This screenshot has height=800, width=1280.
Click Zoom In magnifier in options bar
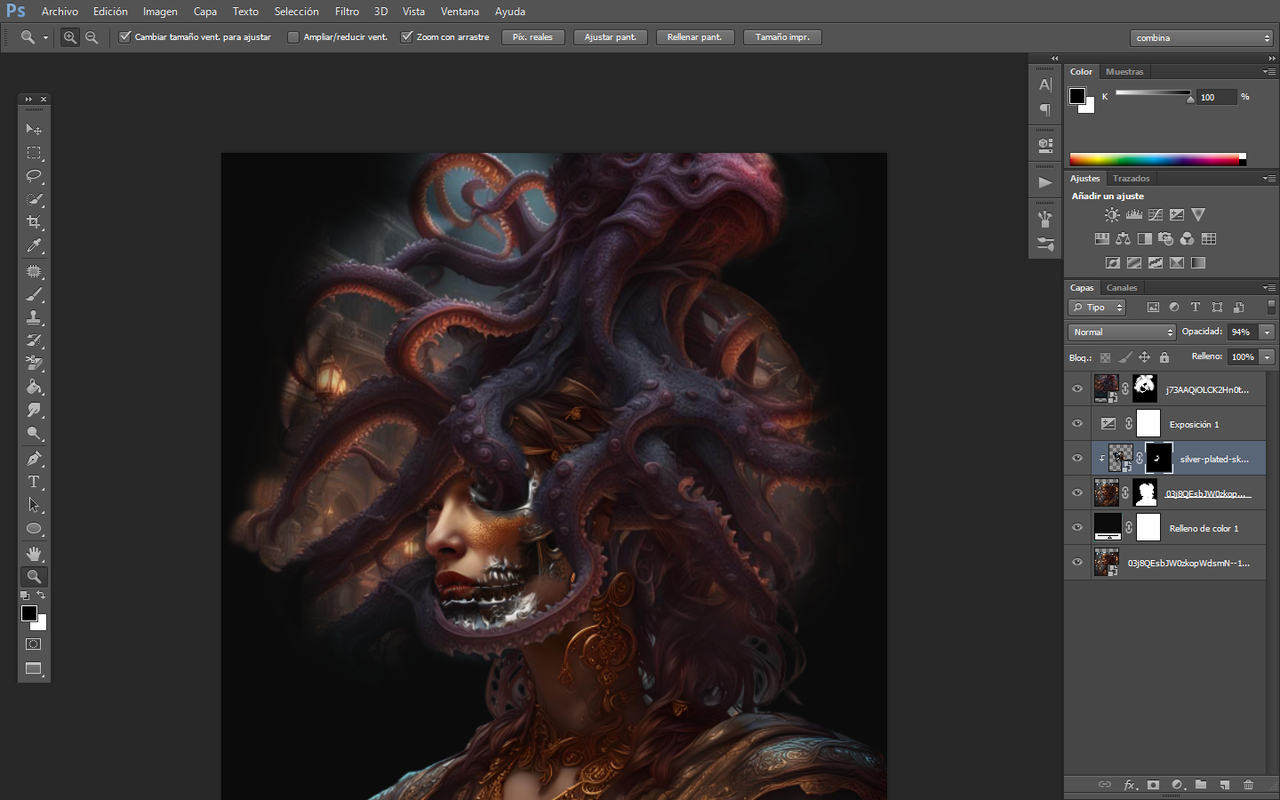click(x=70, y=37)
